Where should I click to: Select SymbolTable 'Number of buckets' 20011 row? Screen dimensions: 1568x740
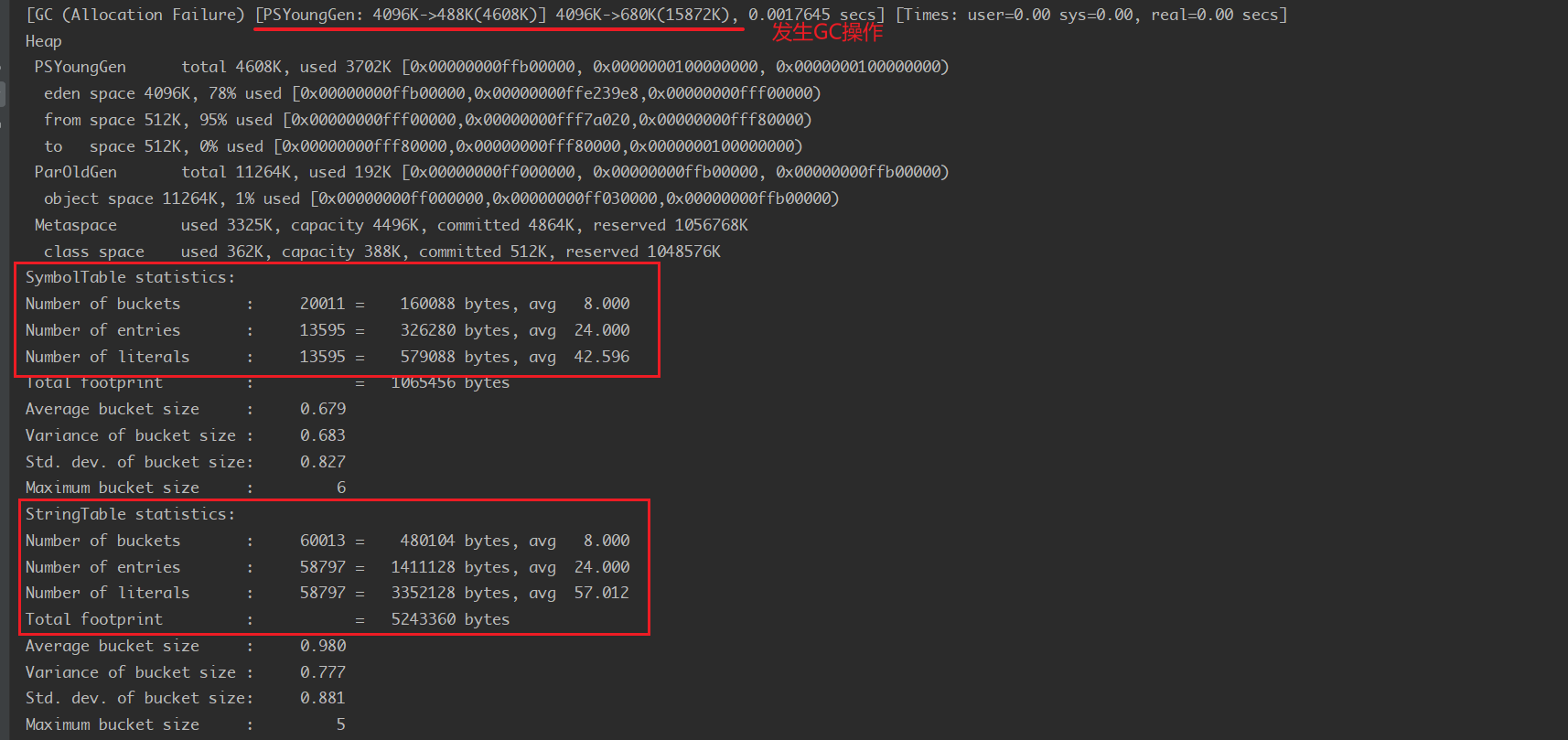(328, 304)
